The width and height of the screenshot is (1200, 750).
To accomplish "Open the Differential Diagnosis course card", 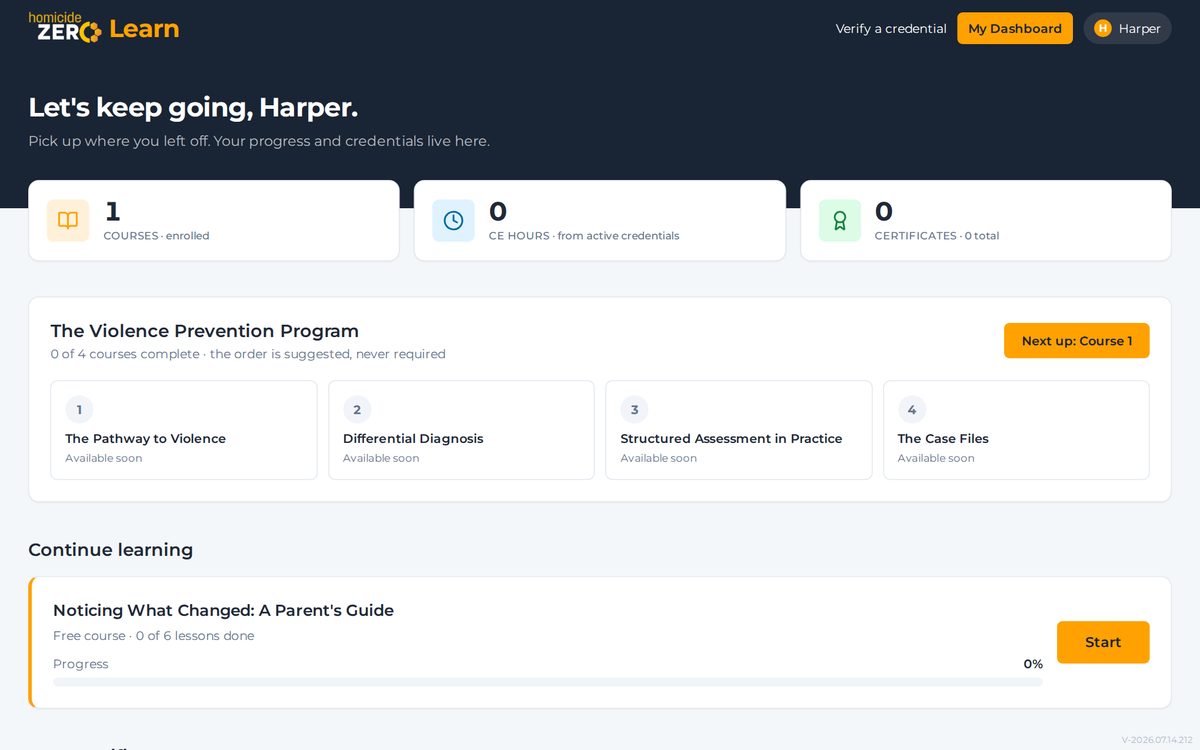I will click(x=461, y=430).
